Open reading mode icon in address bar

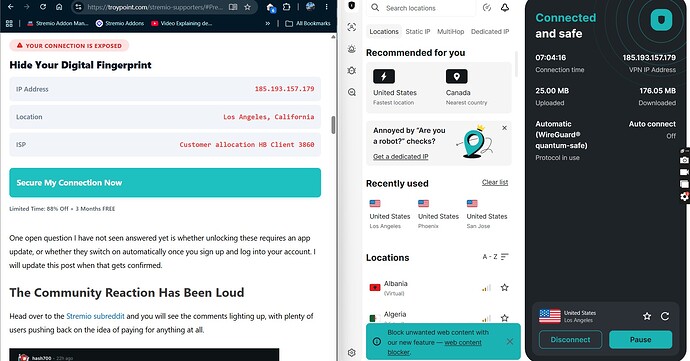[233, 7]
